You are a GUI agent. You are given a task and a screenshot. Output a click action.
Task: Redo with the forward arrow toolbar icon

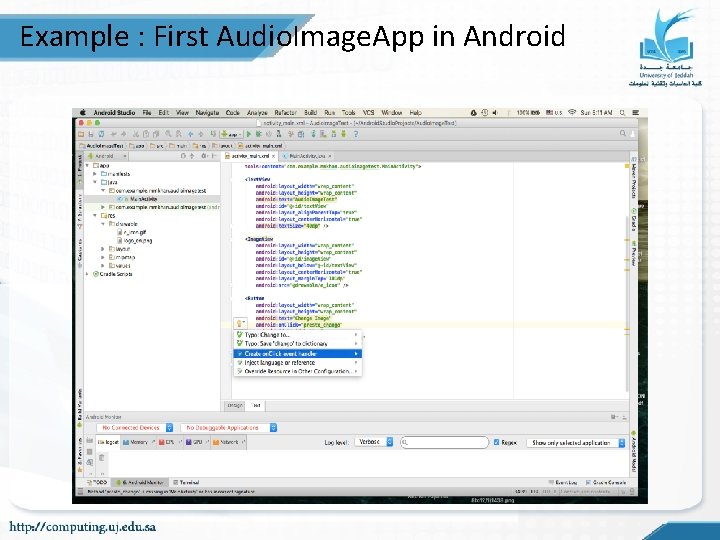[124, 134]
